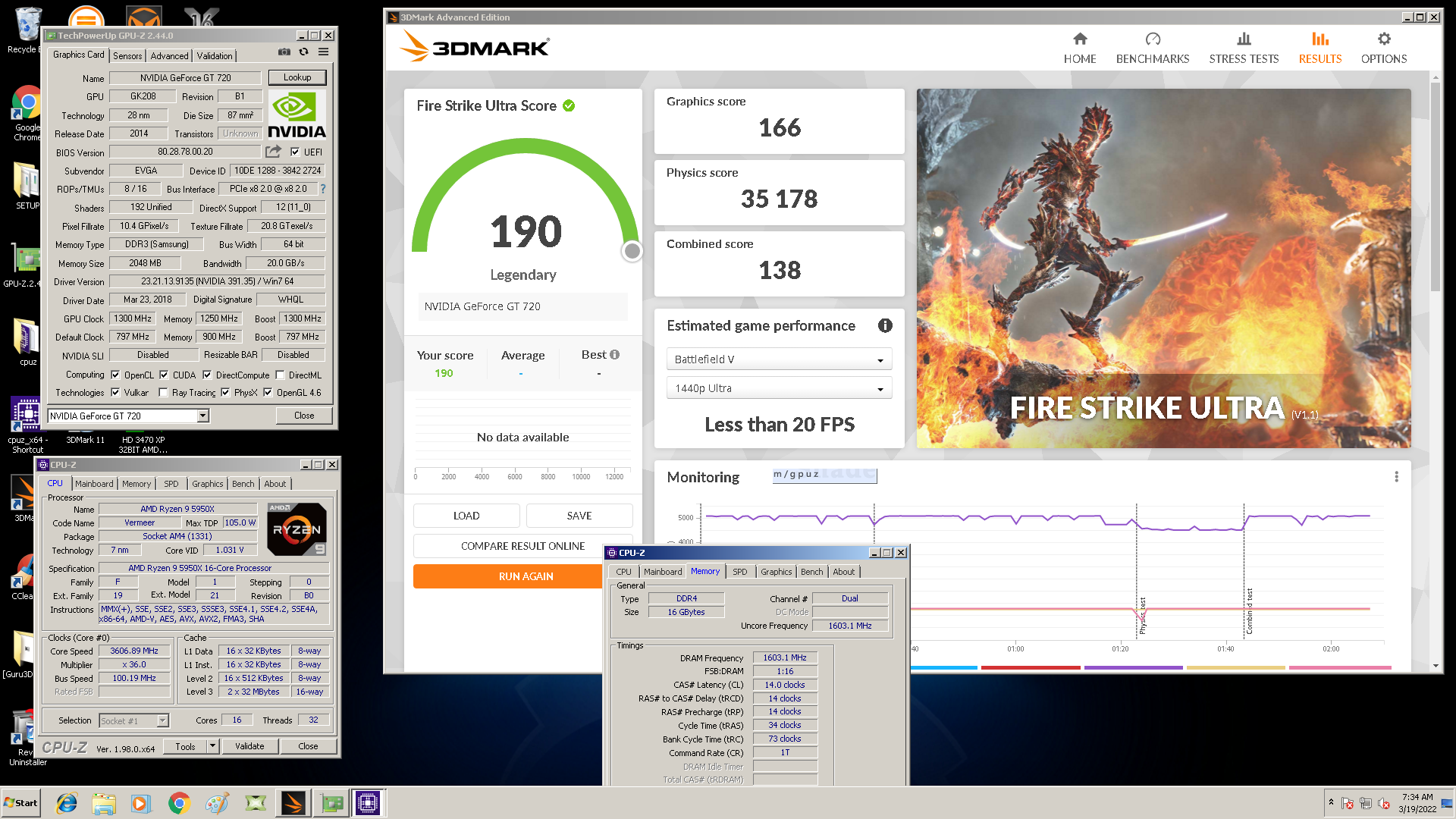Click the NVIDIA logo in GPU-Z
The width and height of the screenshot is (1456, 819).
point(297,115)
